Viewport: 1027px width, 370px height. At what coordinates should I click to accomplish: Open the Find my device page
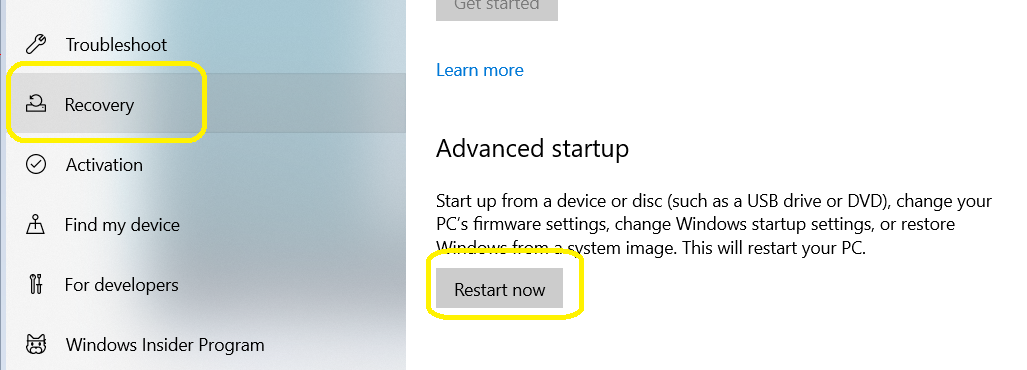pyautogui.click(x=203, y=225)
